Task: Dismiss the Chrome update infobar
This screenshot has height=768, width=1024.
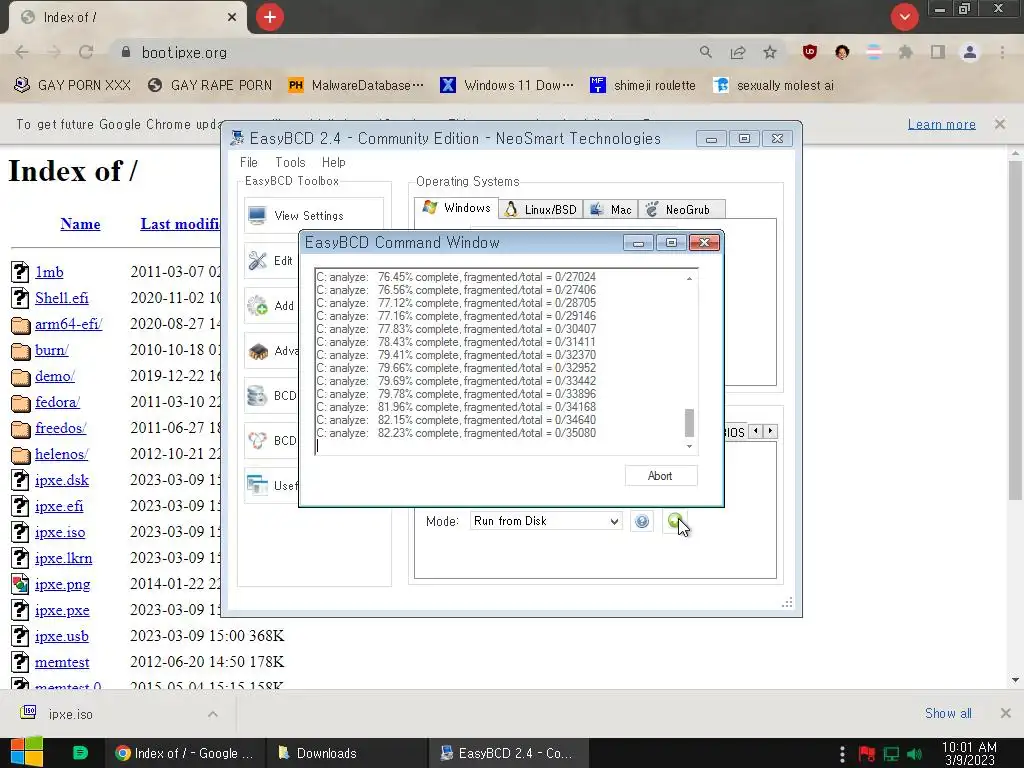Action: coord(1000,123)
